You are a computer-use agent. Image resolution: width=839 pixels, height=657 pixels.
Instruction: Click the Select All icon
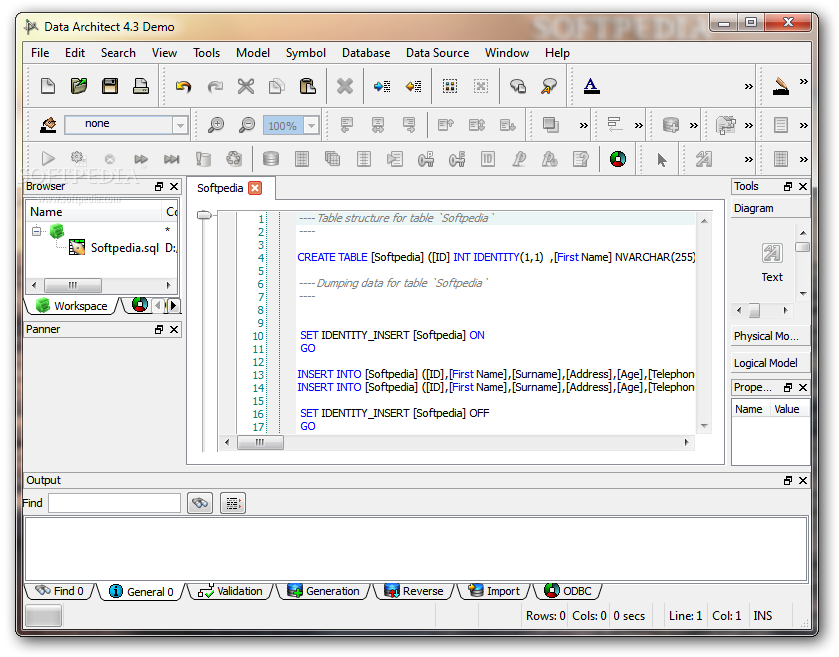click(x=450, y=86)
